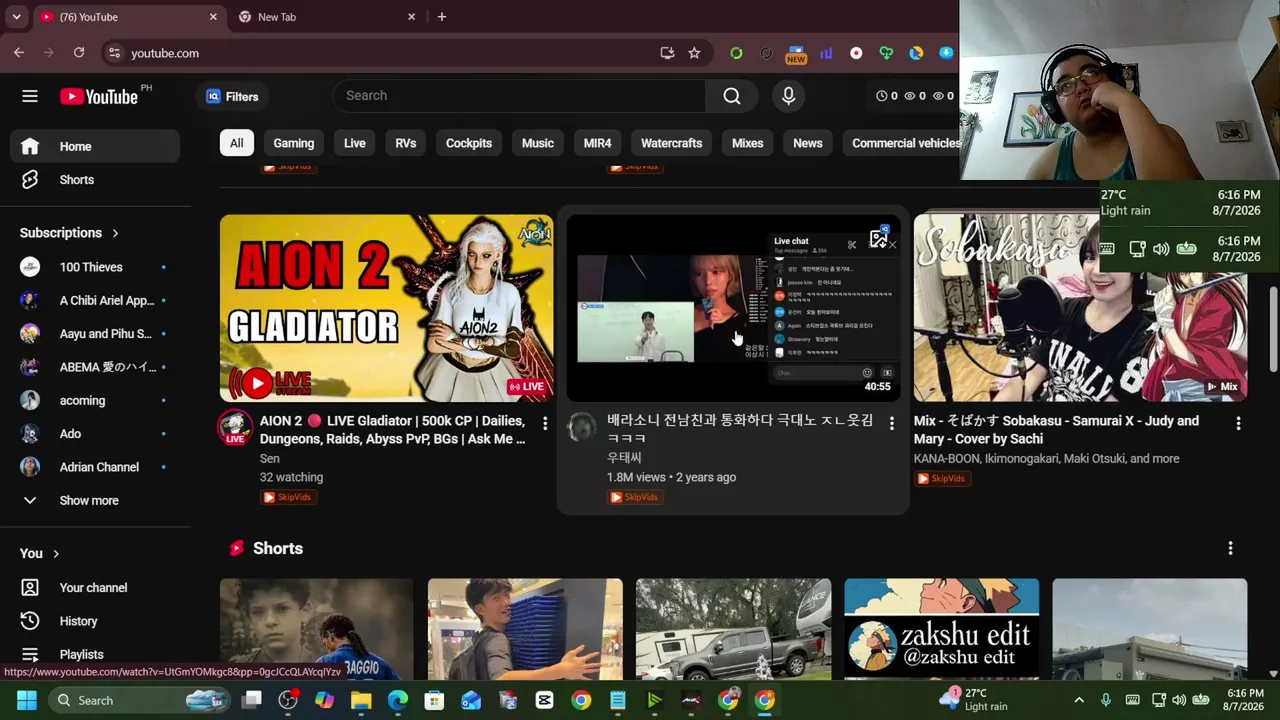Viewport: 1280px width, 720px height.
Task: Bookmark this page with the star icon
Action: pyautogui.click(x=694, y=53)
